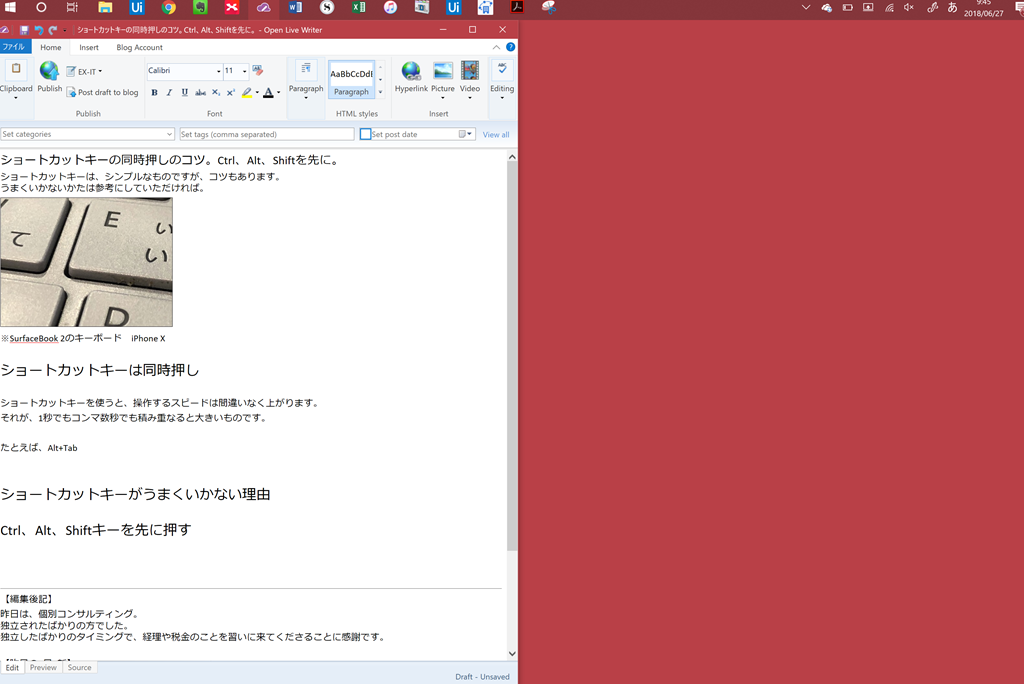Click Post draft to blog
1024x684 pixels.
pos(102,92)
